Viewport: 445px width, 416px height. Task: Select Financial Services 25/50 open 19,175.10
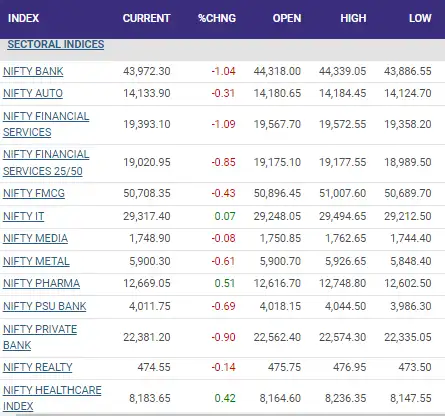point(277,162)
